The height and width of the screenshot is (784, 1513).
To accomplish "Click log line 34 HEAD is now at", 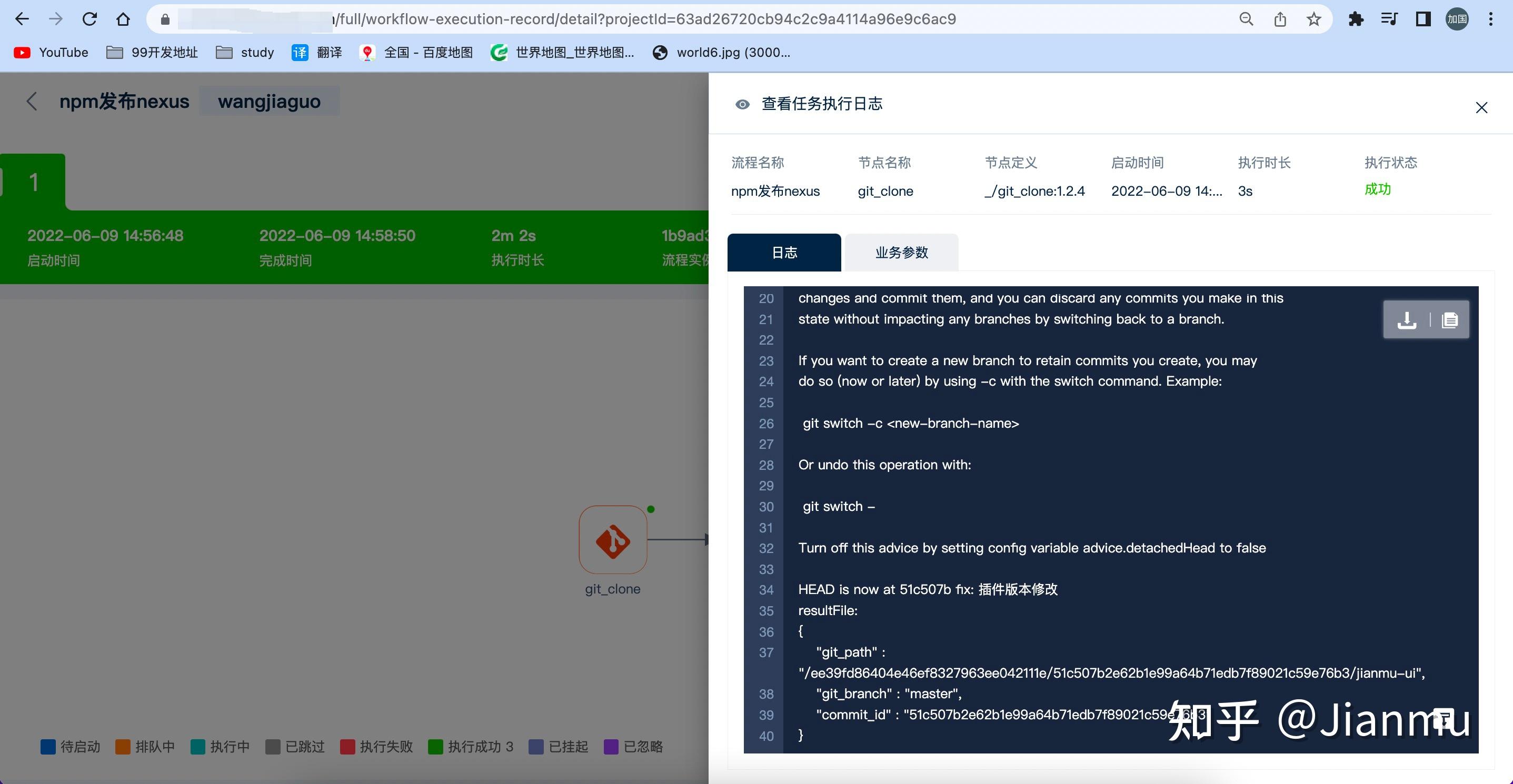I will pos(928,590).
